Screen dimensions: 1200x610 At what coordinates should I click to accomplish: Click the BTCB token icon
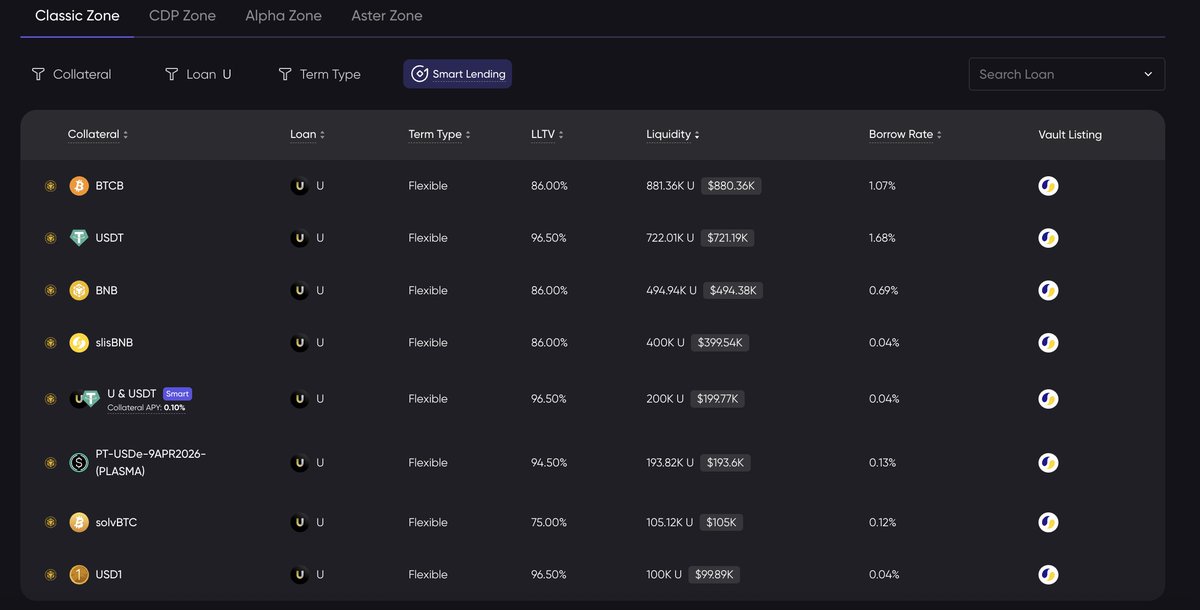click(79, 185)
